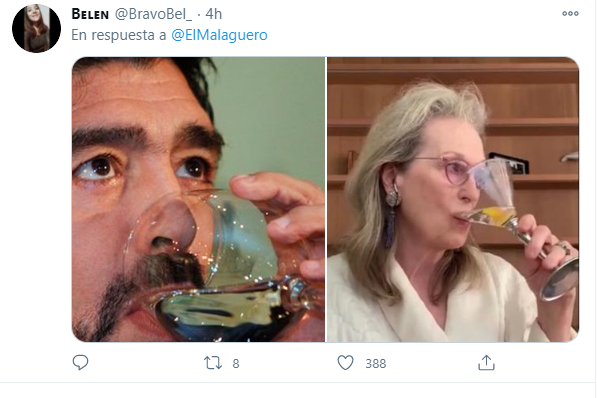The image size is (597, 398).
Task: Open the 4h timestamp permalink
Action: (214, 14)
